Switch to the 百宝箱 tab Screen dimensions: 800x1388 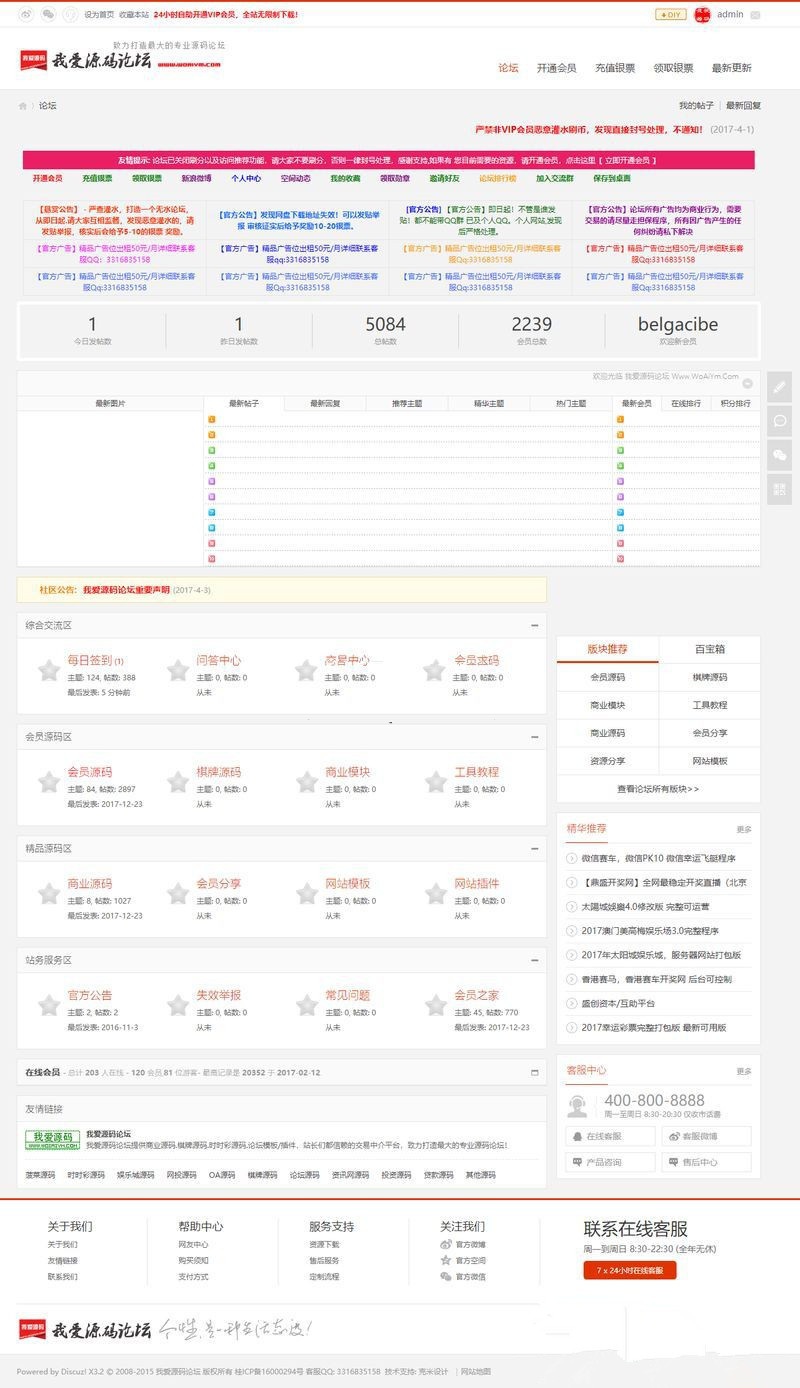pos(709,649)
